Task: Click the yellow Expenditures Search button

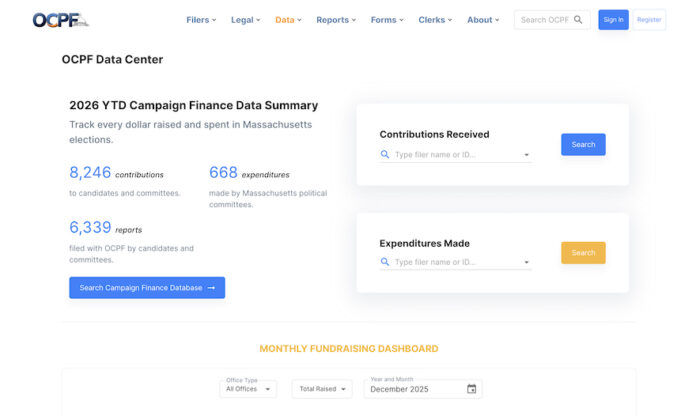Action: click(583, 253)
